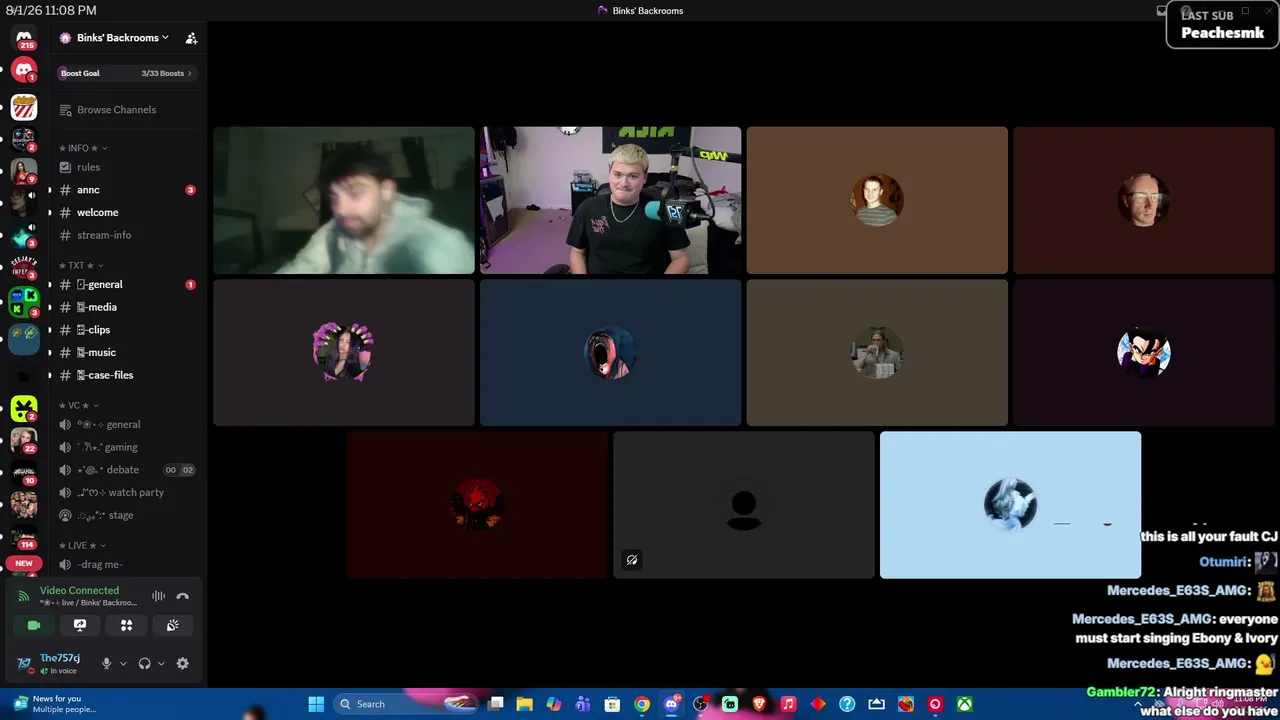Open Microsoft Teams in taskbar
1280x720 pixels.
(x=583, y=704)
